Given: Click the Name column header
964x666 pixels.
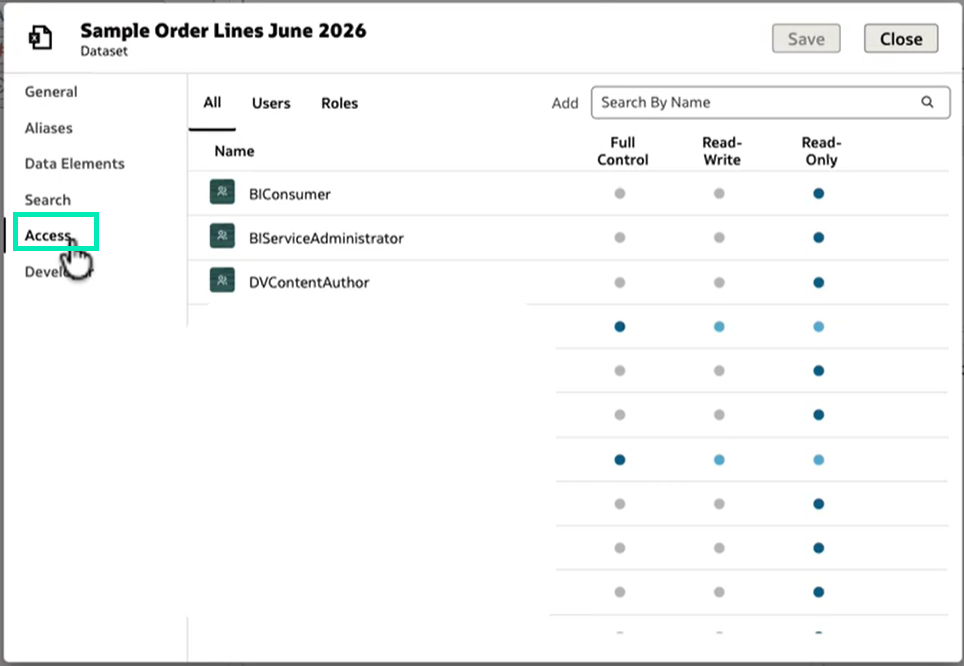Looking at the screenshot, I should pyautogui.click(x=234, y=151).
